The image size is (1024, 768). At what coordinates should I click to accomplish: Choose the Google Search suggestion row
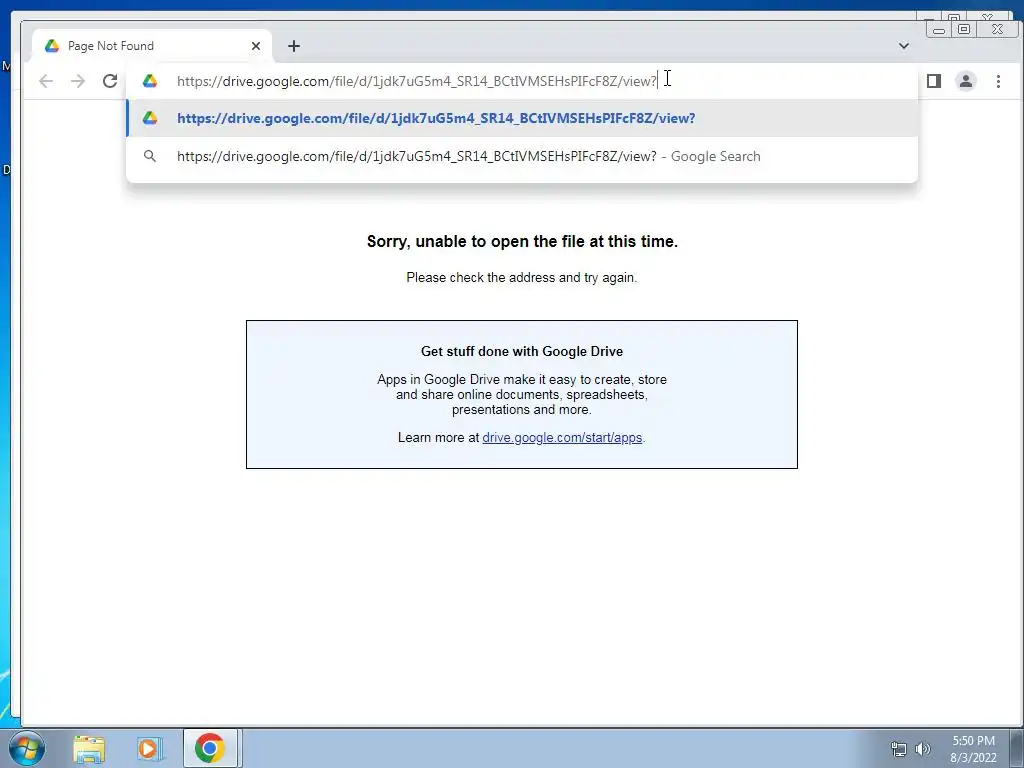point(522,156)
